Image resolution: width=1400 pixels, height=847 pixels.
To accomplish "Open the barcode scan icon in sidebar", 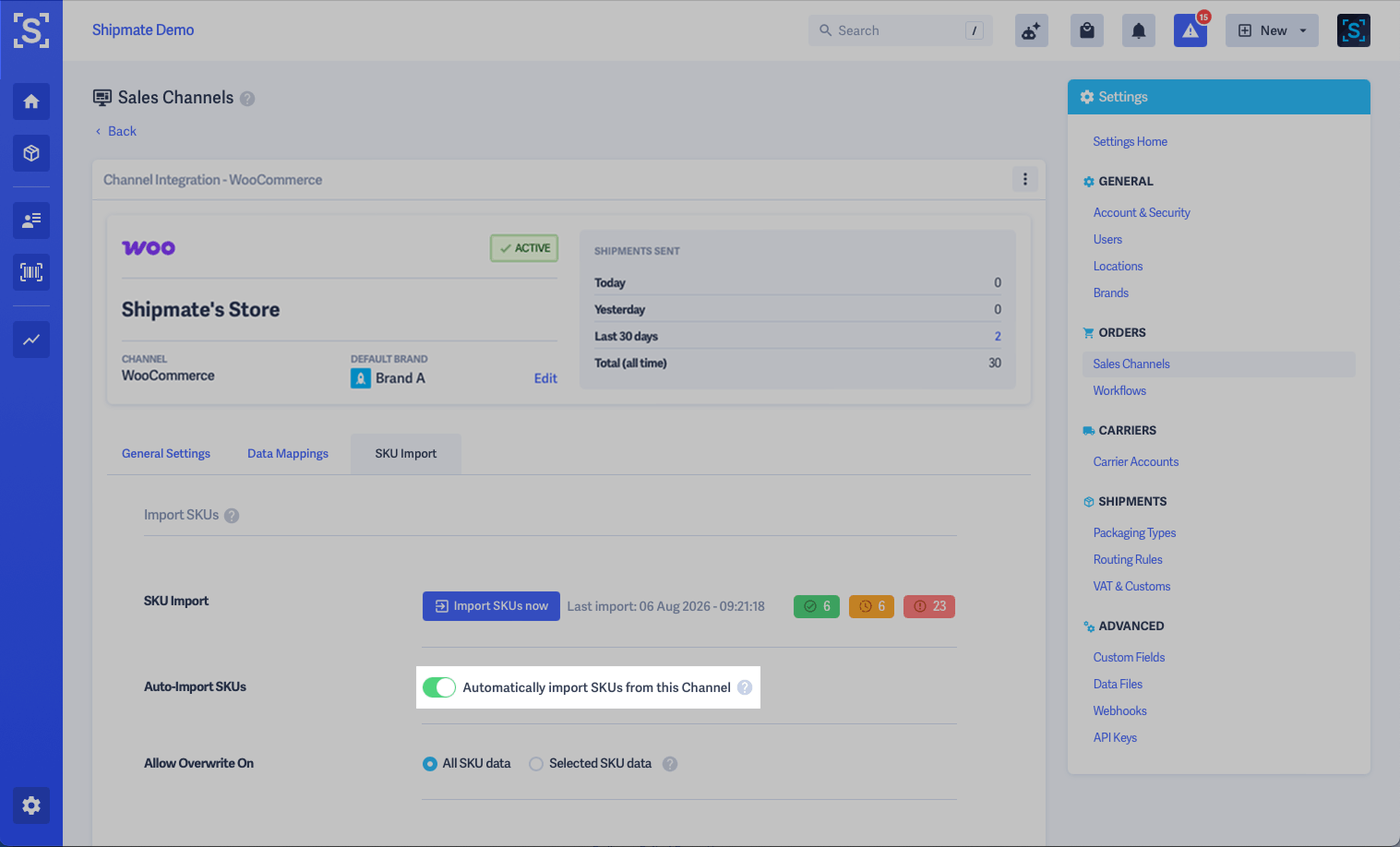I will pos(31,272).
